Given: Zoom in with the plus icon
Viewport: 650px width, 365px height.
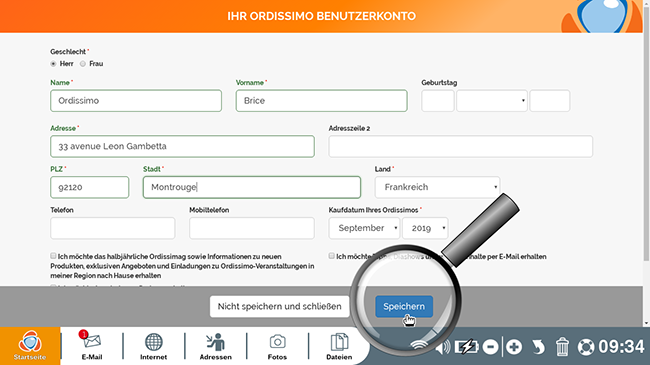Looking at the screenshot, I should (x=514, y=347).
